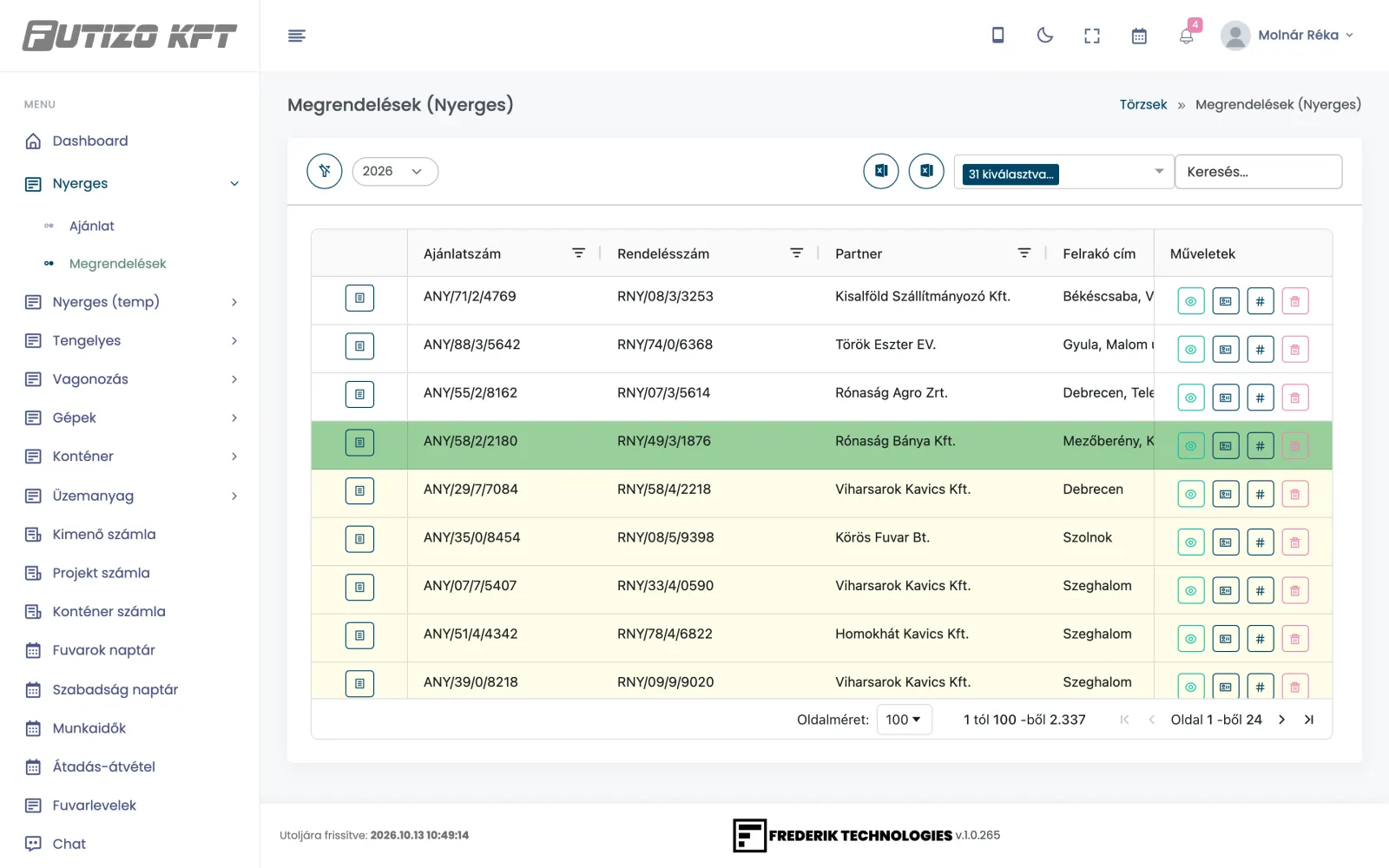Viewport: 1389px width, 868px height.
Task: Open the Fuvarok naptár menu item
Action: click(103, 650)
